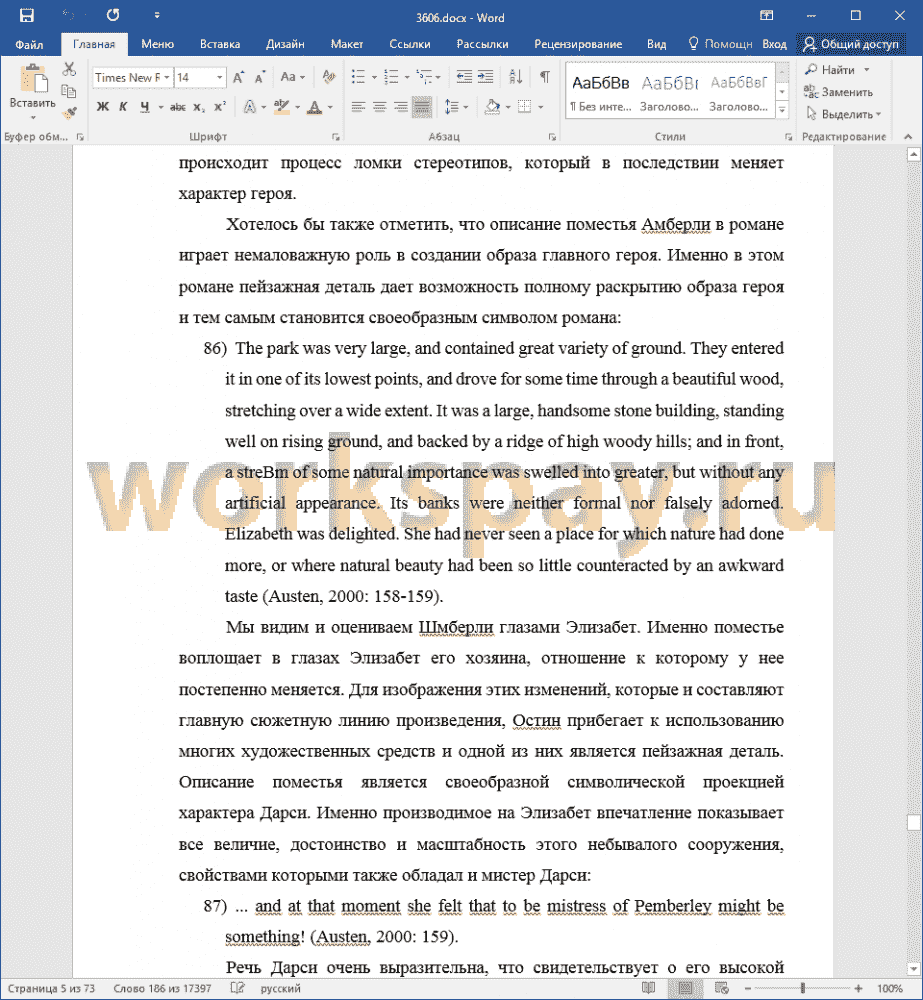923x1000 pixels.
Task: Toggle superscript formatting
Action: [x=220, y=107]
